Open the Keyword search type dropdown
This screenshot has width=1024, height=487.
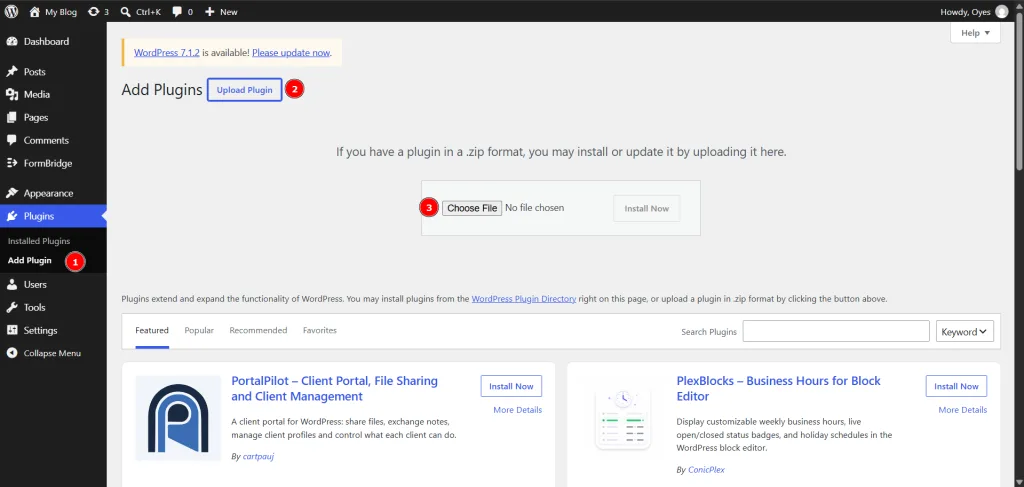click(x=965, y=332)
